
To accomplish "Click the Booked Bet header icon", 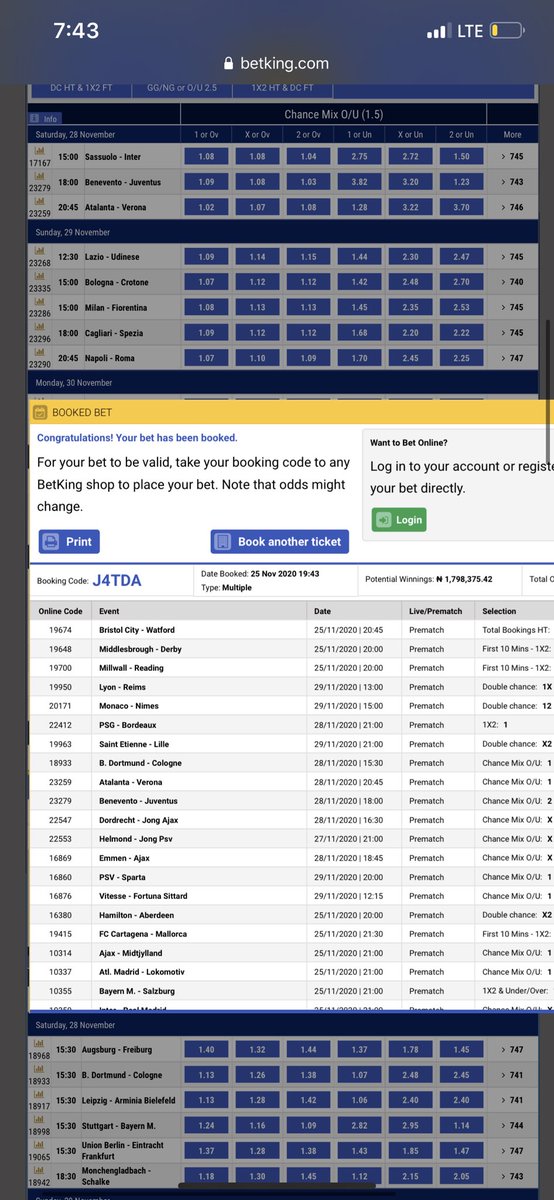I will coord(39,411).
